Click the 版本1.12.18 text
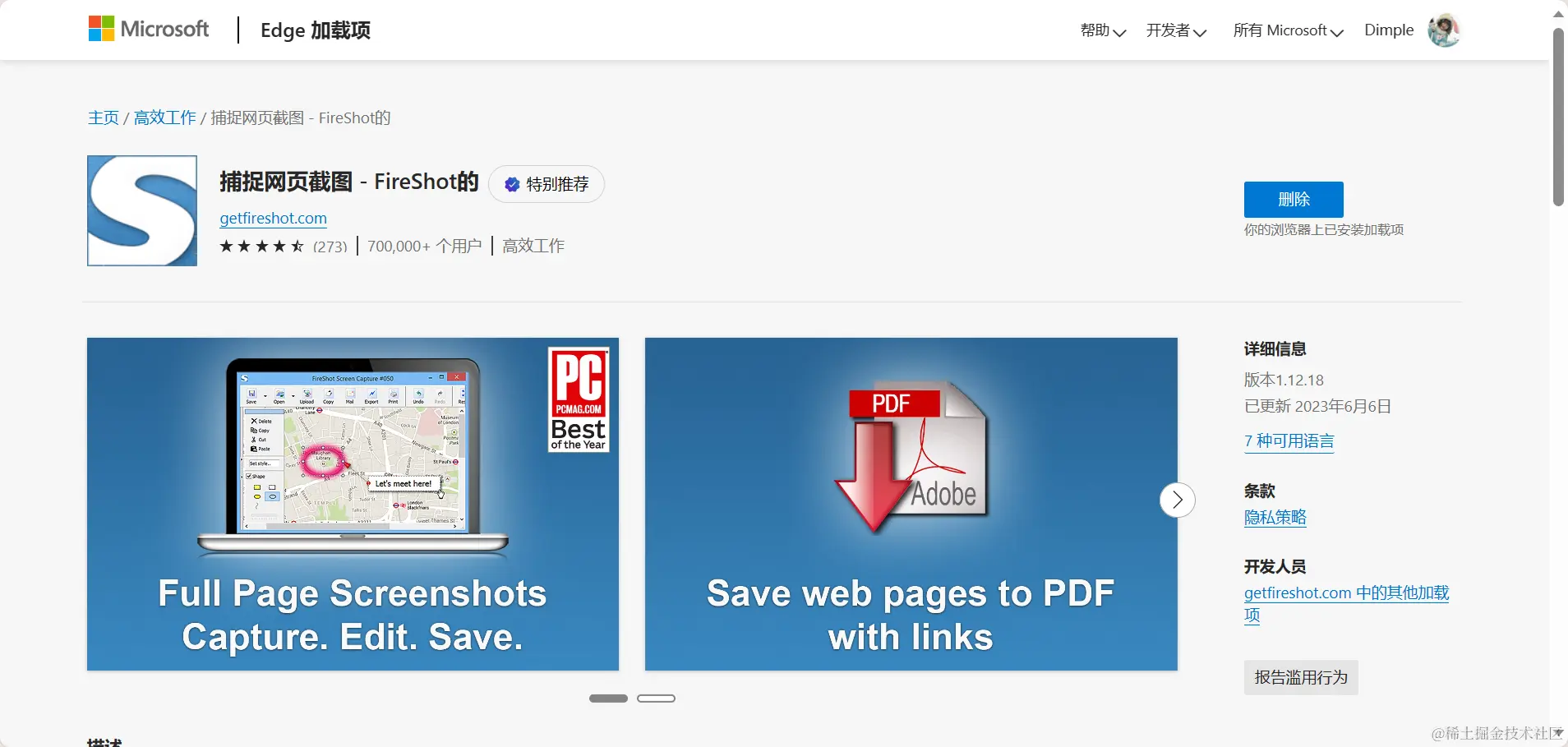 1284,380
